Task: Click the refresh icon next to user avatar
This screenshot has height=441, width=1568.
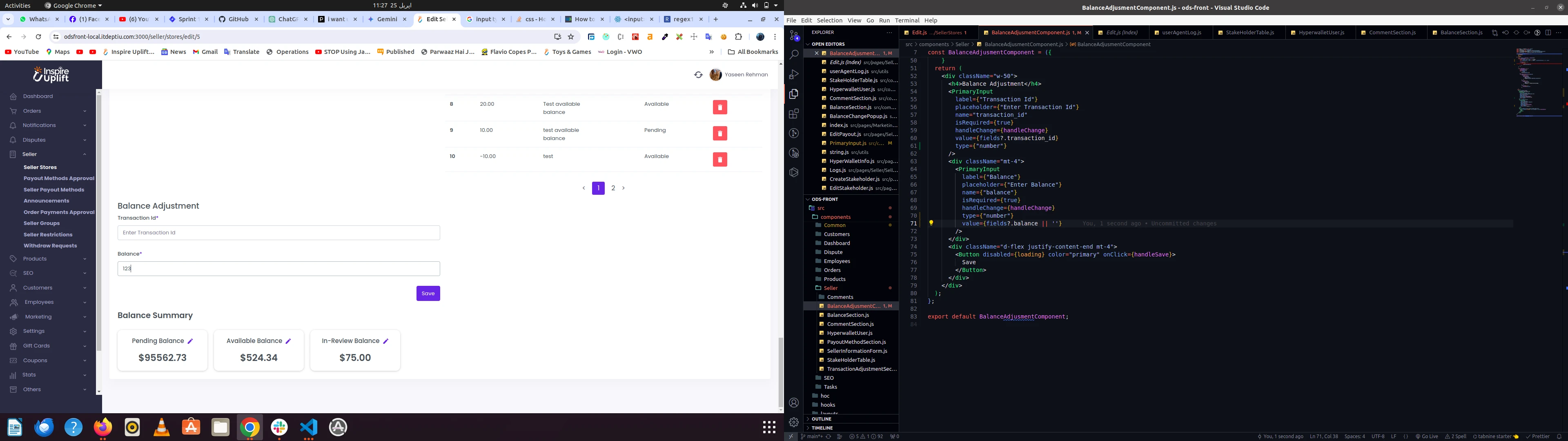Action: pos(698,75)
